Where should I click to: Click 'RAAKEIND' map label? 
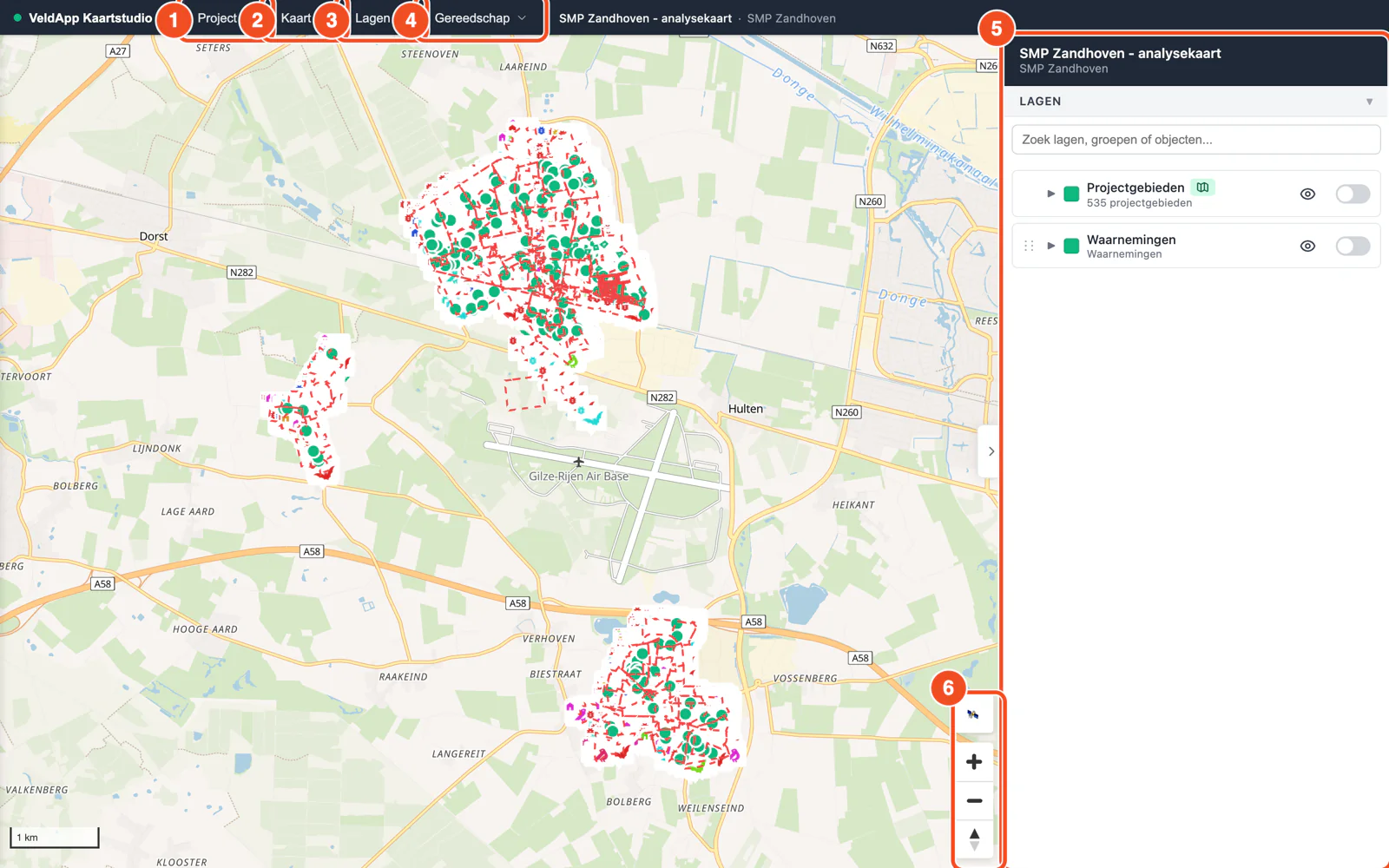pyautogui.click(x=403, y=677)
